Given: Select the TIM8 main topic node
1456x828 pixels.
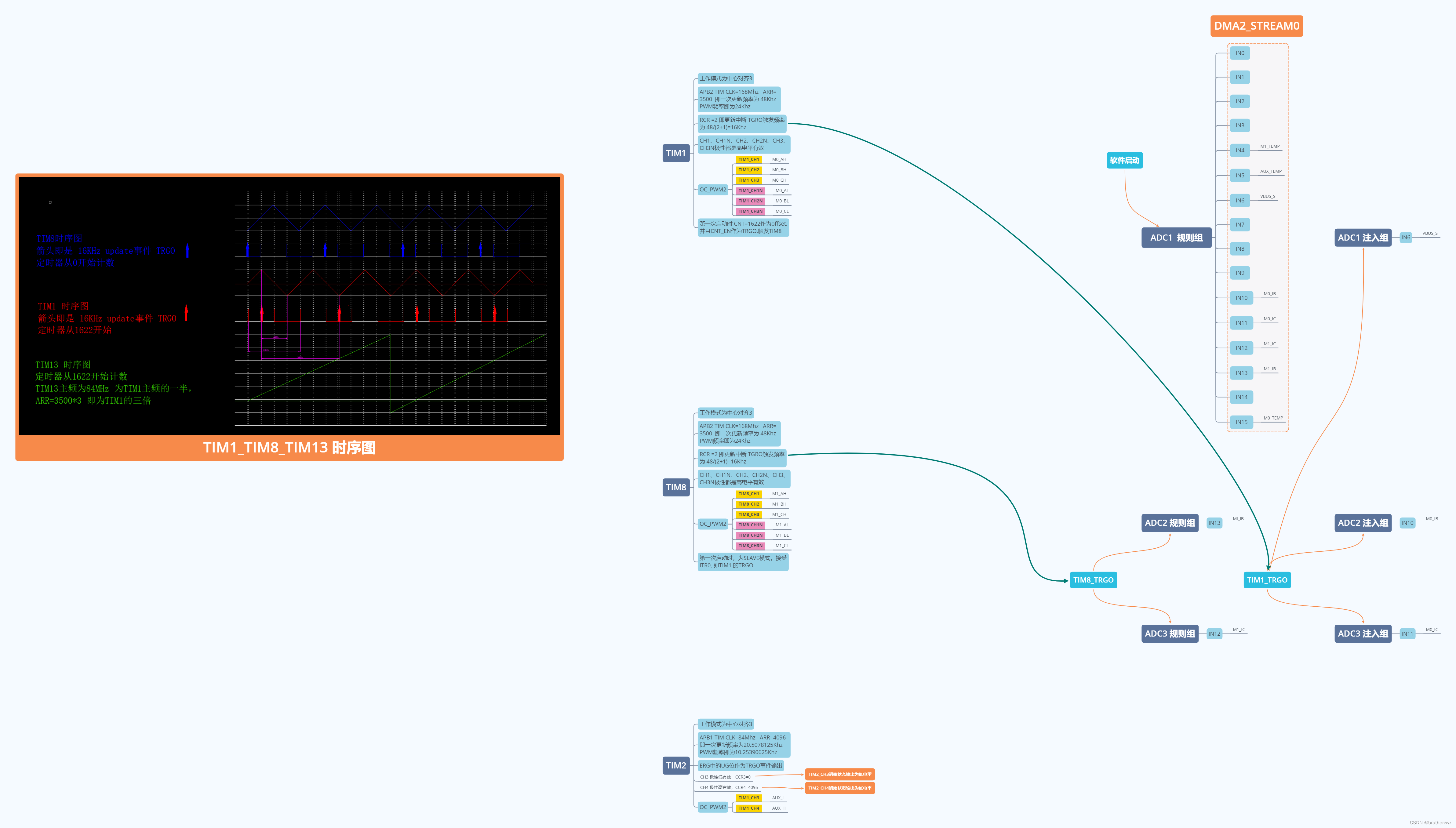Looking at the screenshot, I should coord(676,487).
